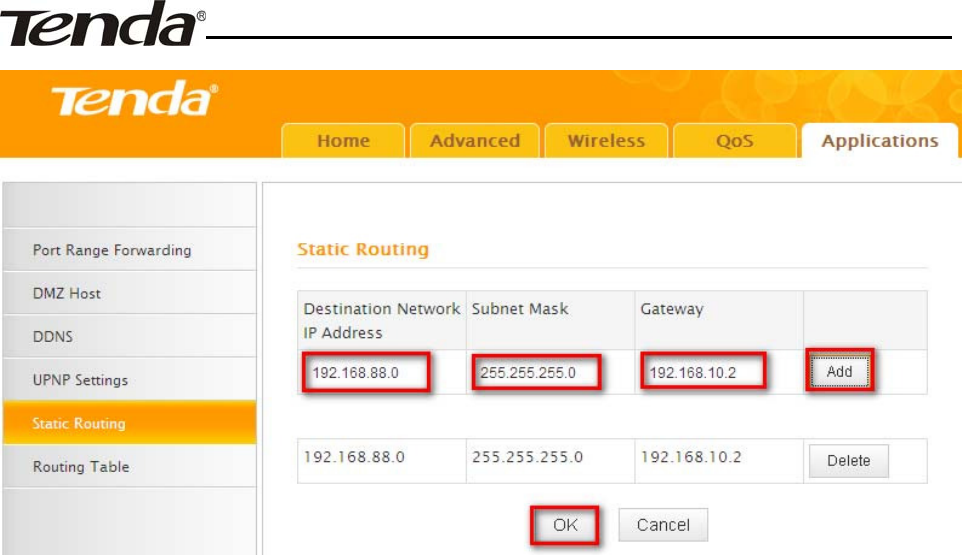
Task: Confirm the settings with the OK button
Action: [x=564, y=525]
